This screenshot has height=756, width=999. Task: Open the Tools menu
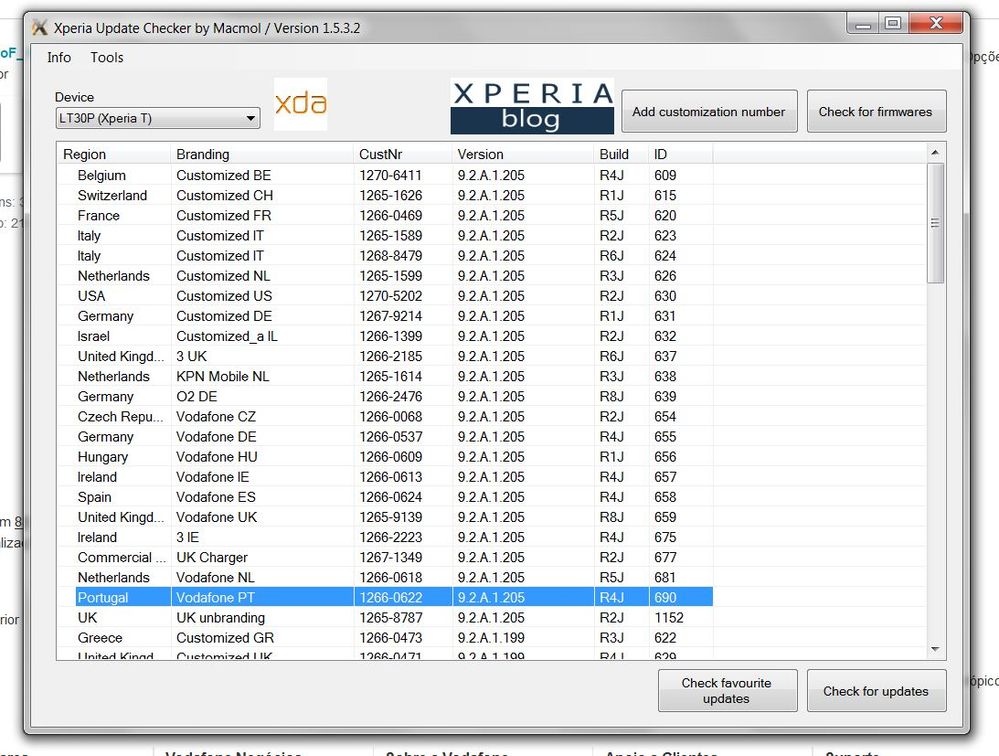[107, 58]
